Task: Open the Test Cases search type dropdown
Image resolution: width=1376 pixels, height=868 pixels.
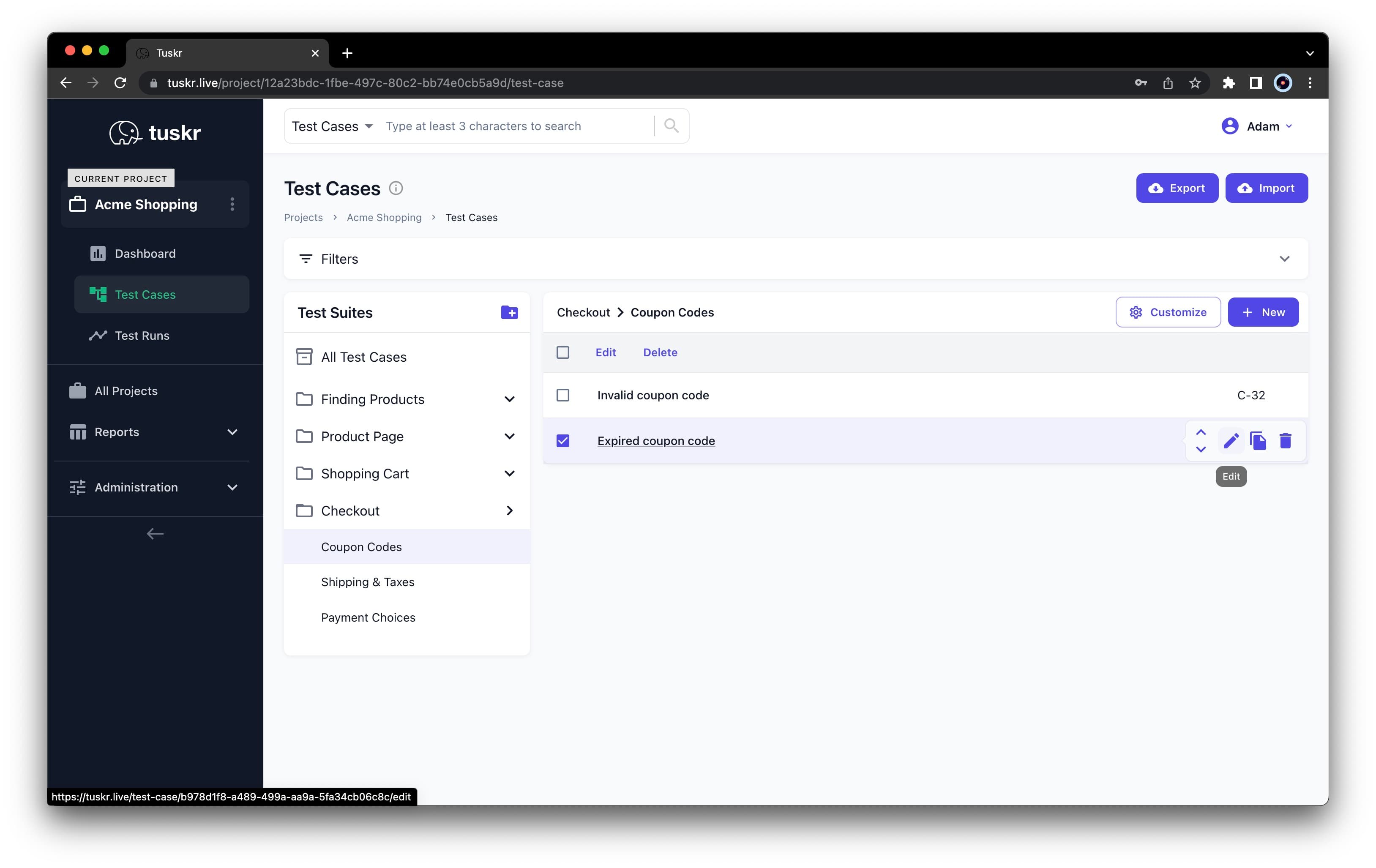Action: 332,126
